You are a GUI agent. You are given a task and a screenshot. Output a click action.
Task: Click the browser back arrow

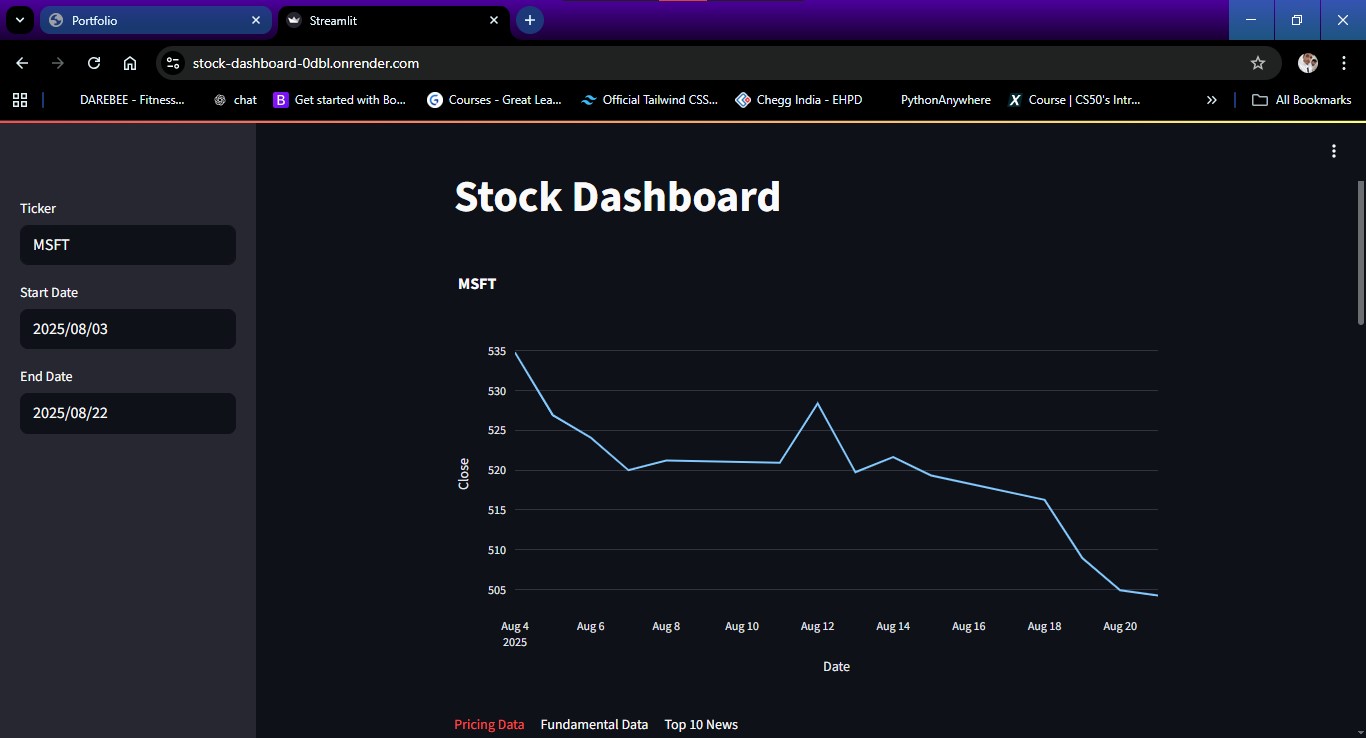pos(21,62)
